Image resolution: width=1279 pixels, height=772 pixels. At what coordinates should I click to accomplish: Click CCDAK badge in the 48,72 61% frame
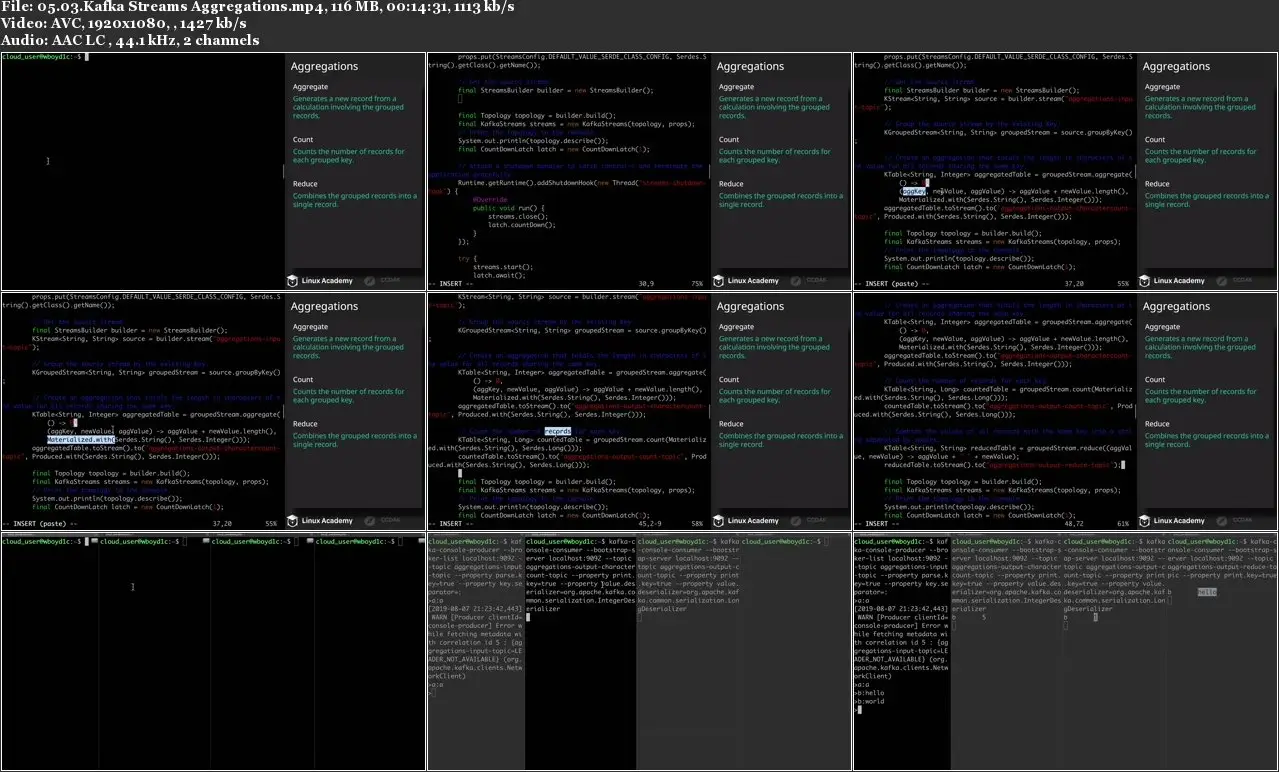tap(1235, 521)
